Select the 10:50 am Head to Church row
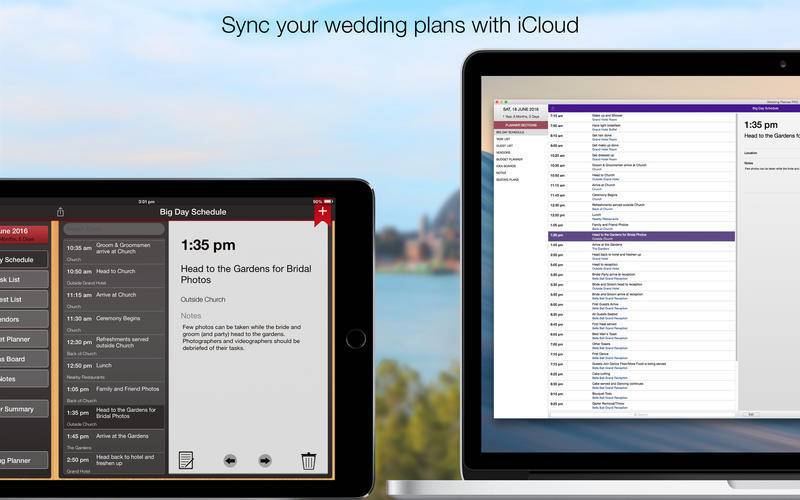The height and width of the screenshot is (500, 800). pos(114,275)
